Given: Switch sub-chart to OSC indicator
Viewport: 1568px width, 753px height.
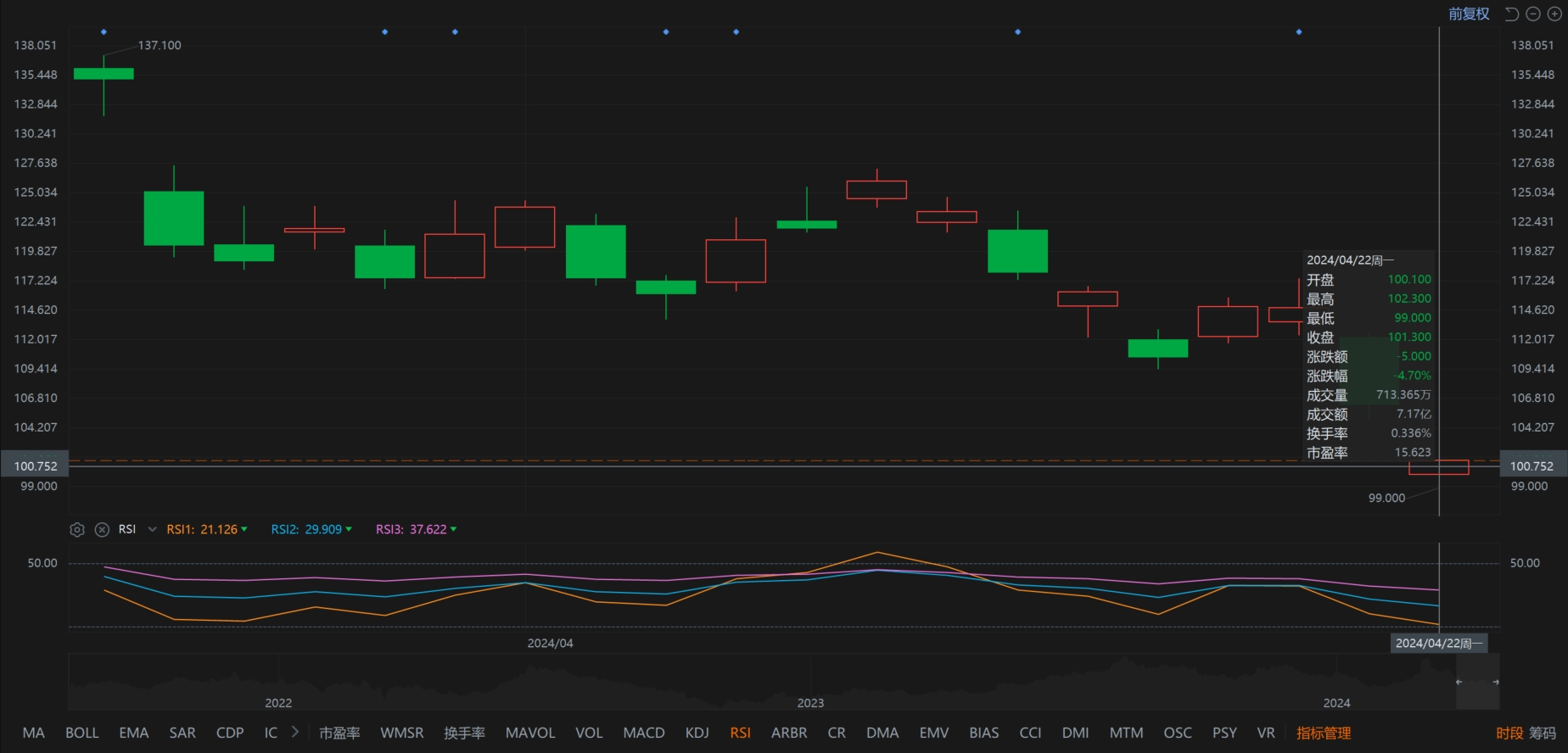Looking at the screenshot, I should (x=1178, y=733).
